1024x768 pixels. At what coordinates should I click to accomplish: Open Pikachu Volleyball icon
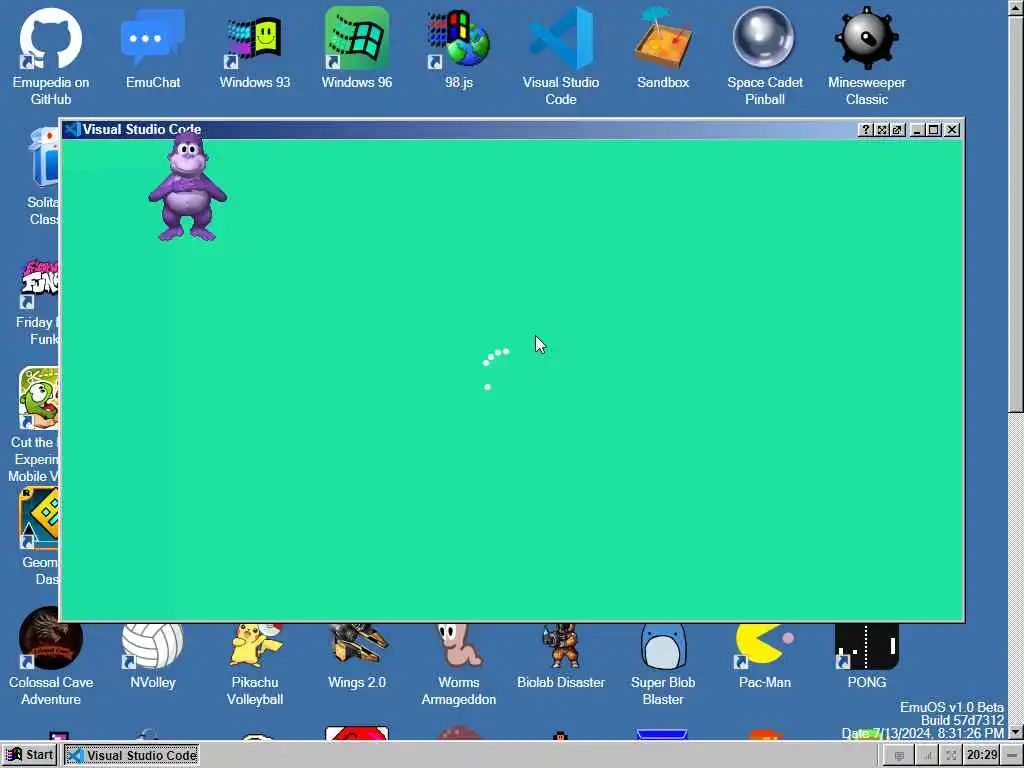[255, 663]
